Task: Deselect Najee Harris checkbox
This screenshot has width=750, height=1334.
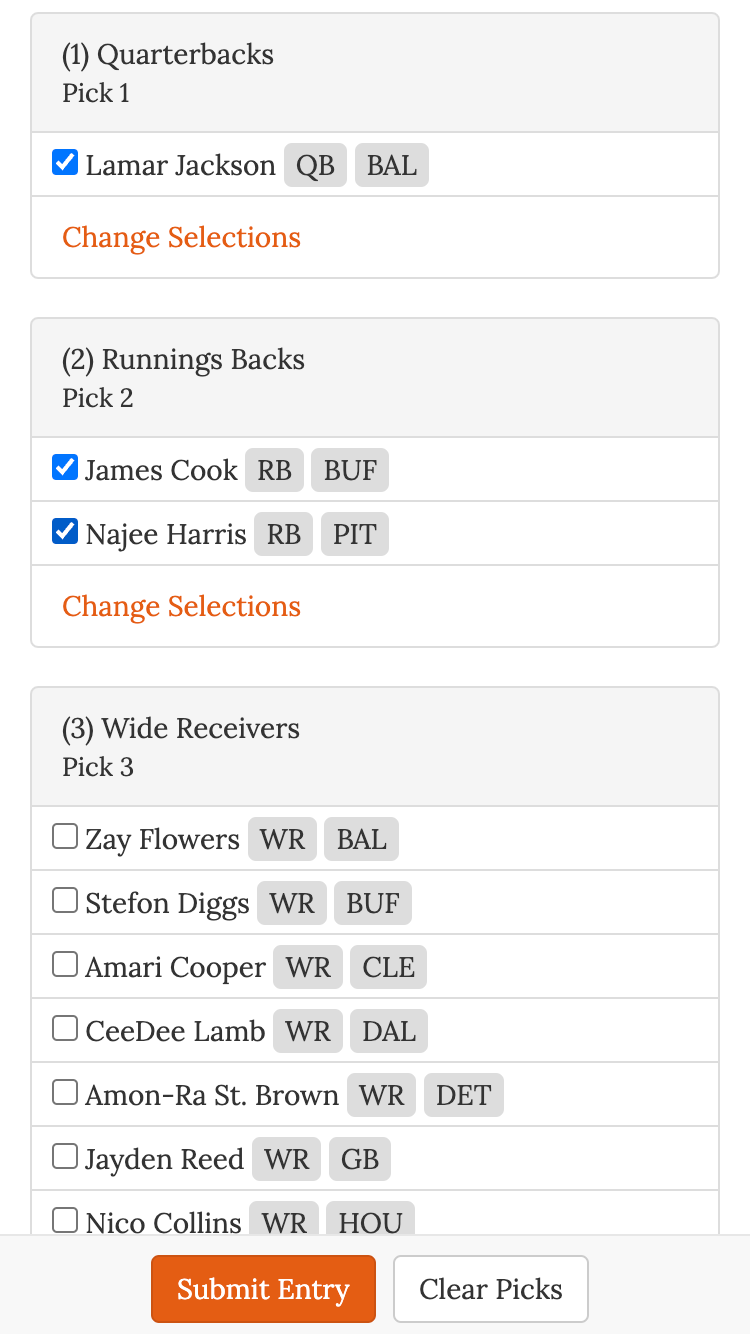Action: (65, 532)
